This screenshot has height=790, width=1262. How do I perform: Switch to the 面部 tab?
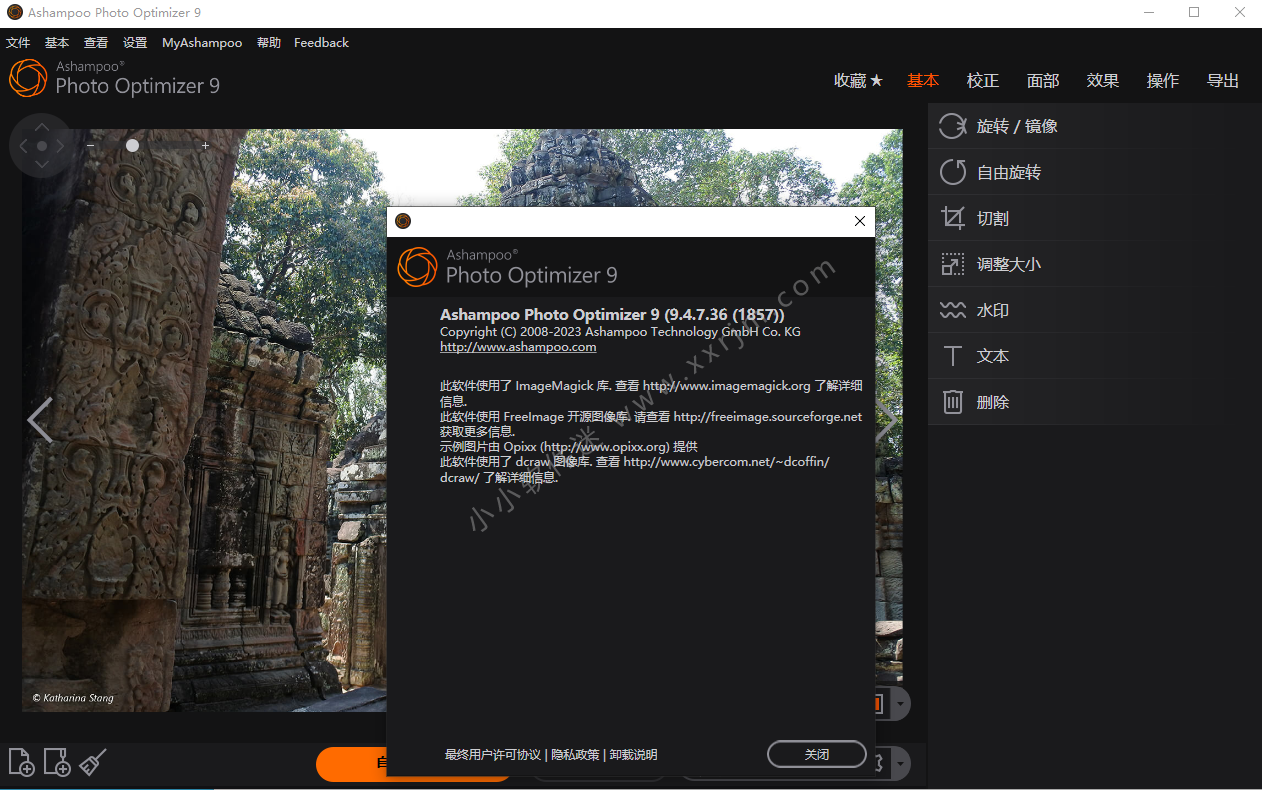[1043, 81]
